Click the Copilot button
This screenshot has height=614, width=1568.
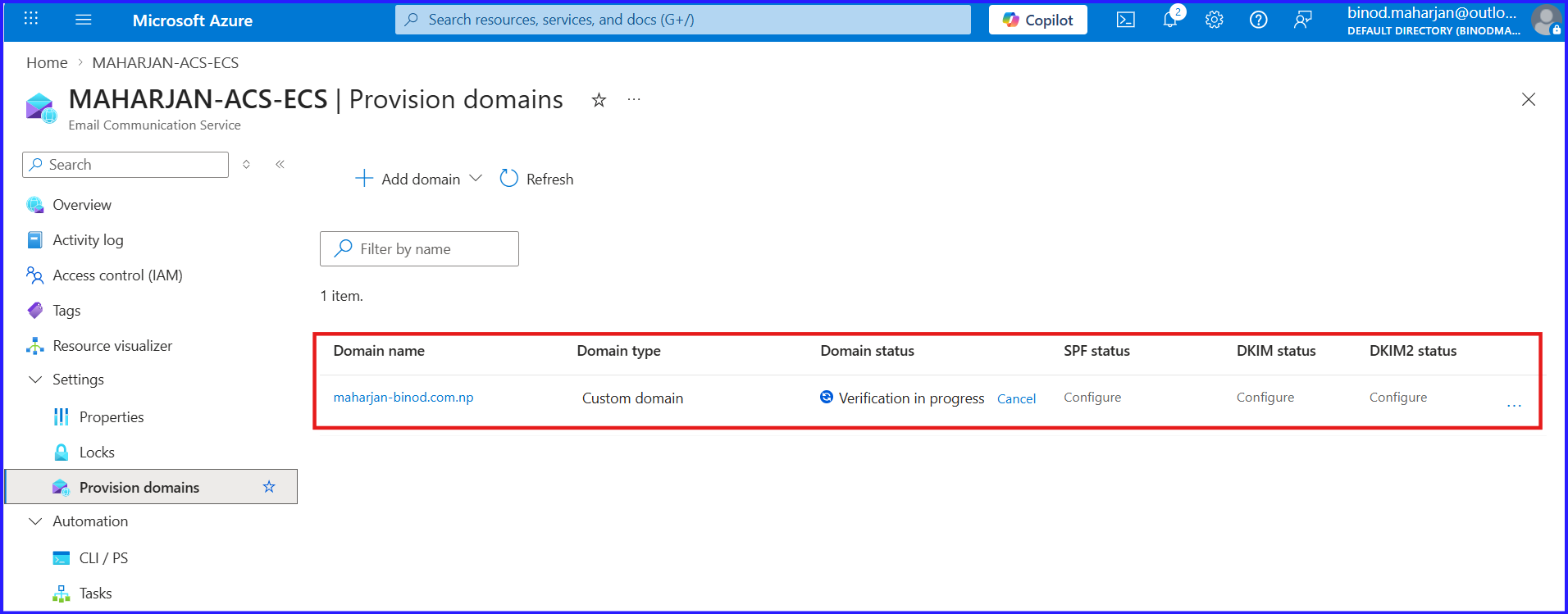click(x=1038, y=20)
